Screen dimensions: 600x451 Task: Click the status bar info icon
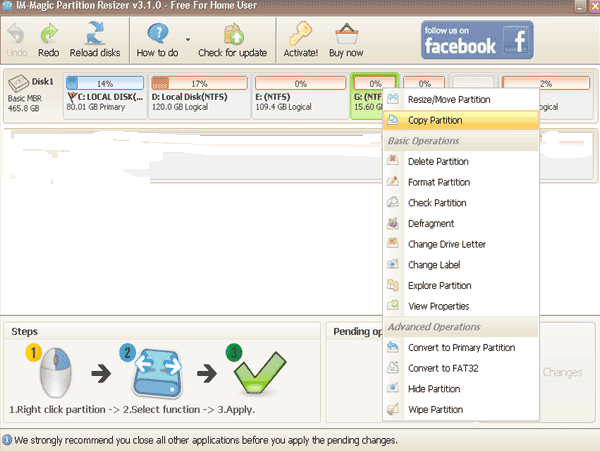(x=7, y=440)
